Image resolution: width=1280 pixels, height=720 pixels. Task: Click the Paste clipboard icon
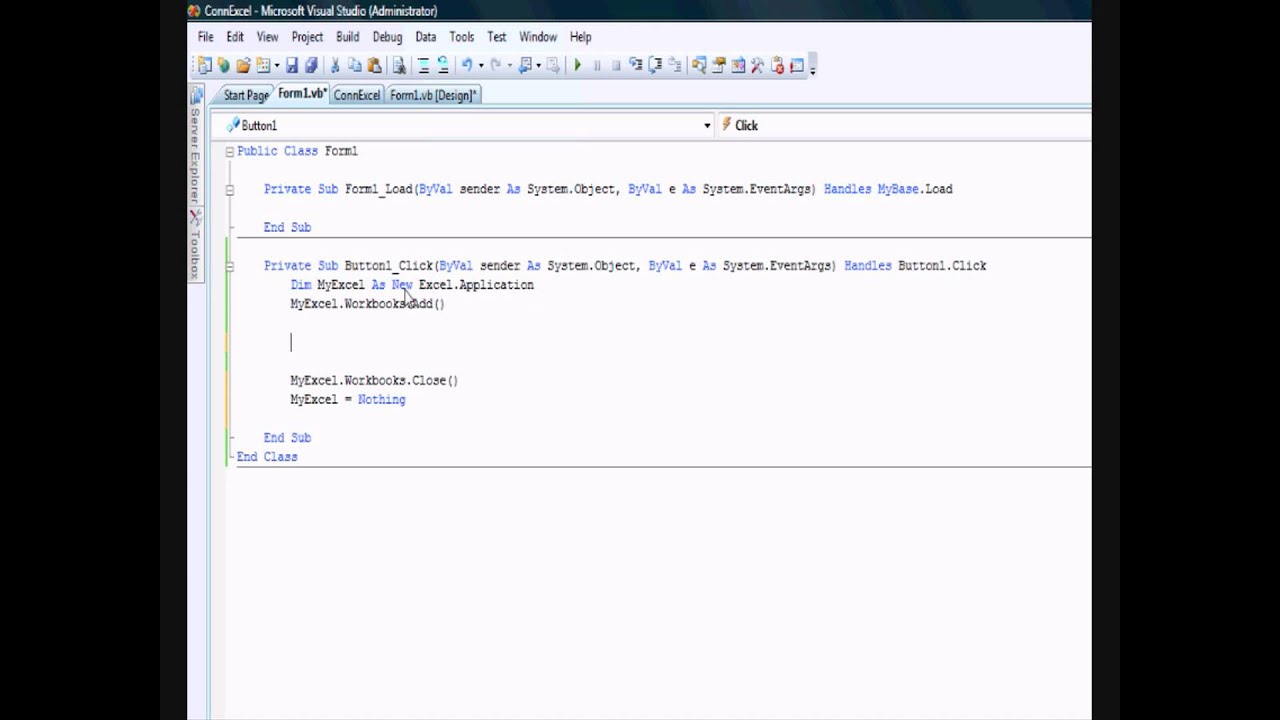pyautogui.click(x=374, y=66)
